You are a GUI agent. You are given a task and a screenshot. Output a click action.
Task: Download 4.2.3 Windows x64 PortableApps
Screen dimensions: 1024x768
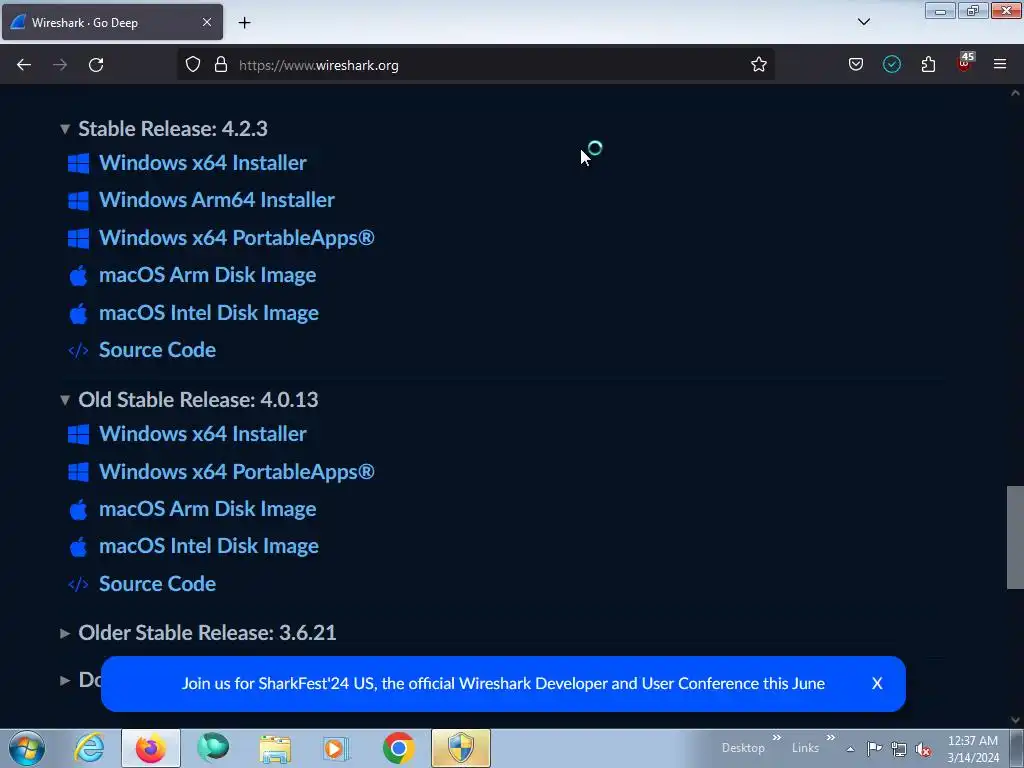point(236,238)
